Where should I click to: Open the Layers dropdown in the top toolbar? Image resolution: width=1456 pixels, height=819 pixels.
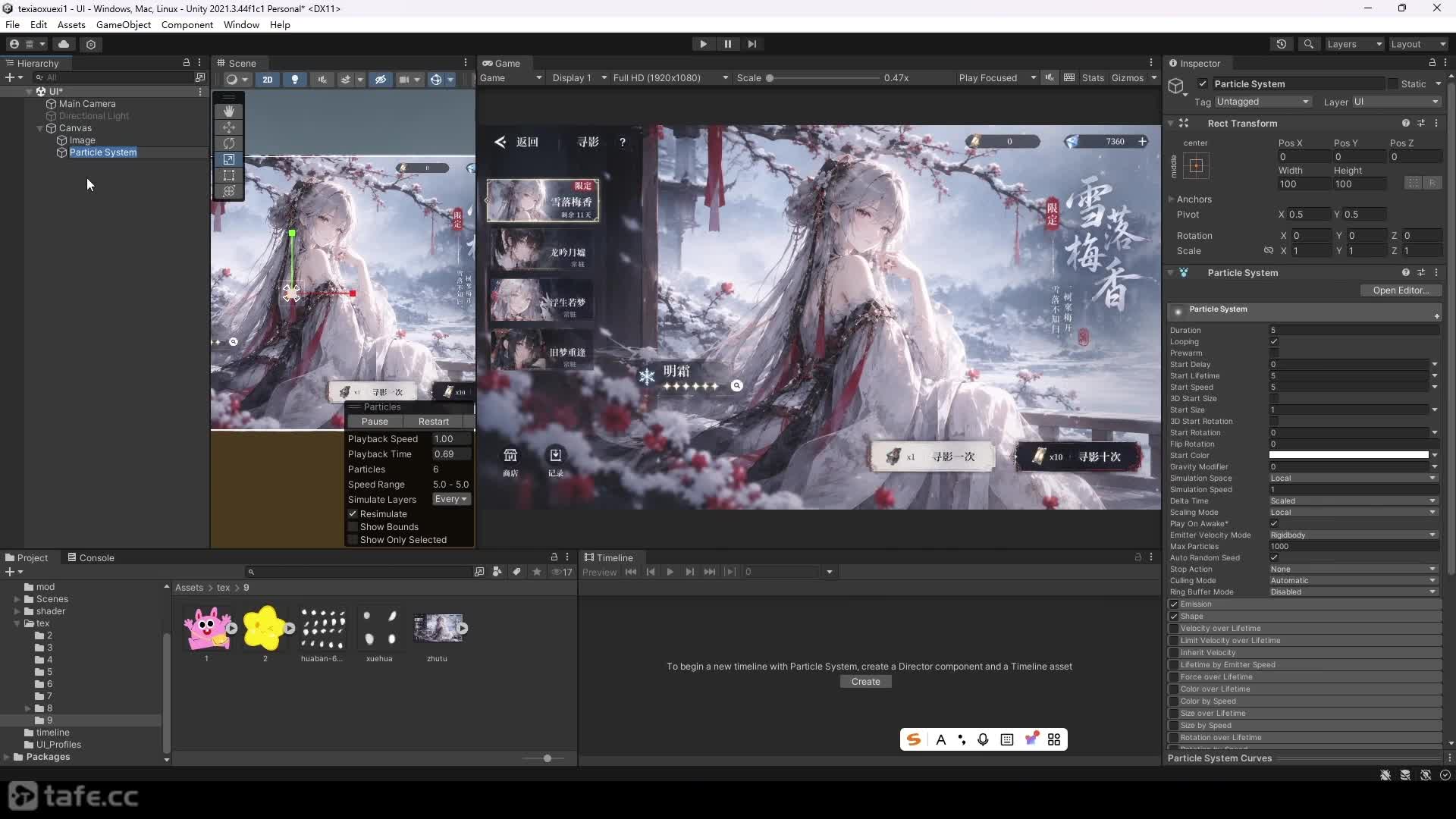coord(1354,44)
